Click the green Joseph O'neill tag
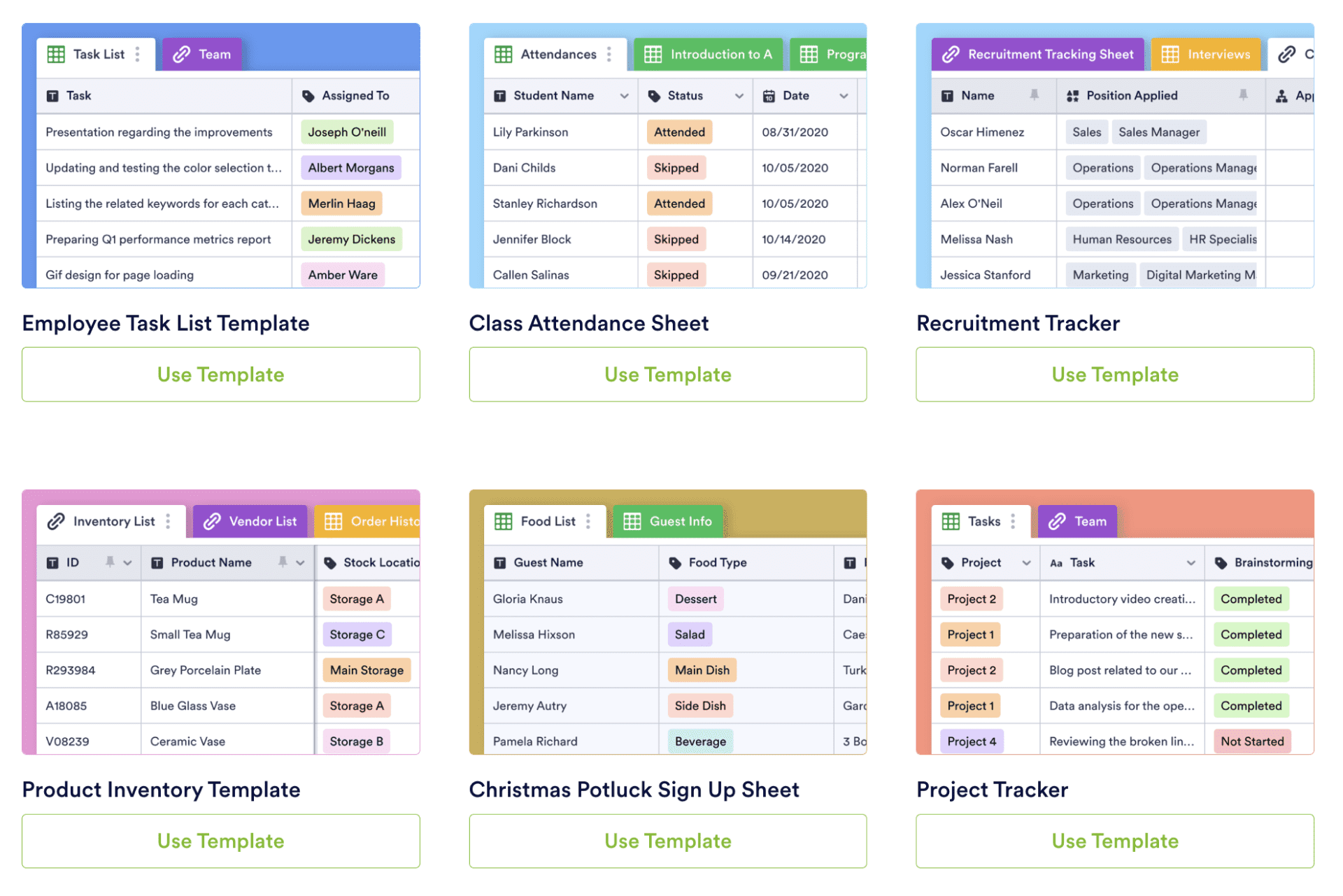 coord(347,132)
